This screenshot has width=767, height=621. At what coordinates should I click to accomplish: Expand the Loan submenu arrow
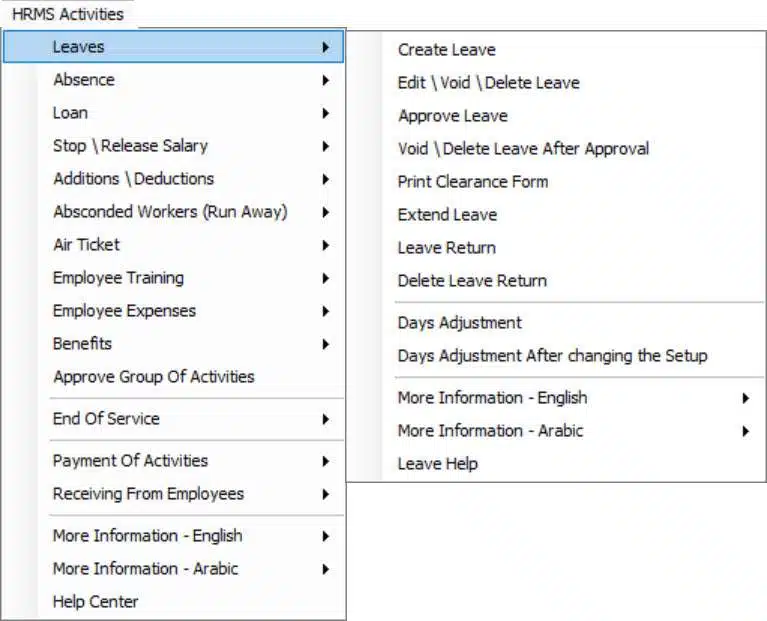pyautogui.click(x=325, y=113)
